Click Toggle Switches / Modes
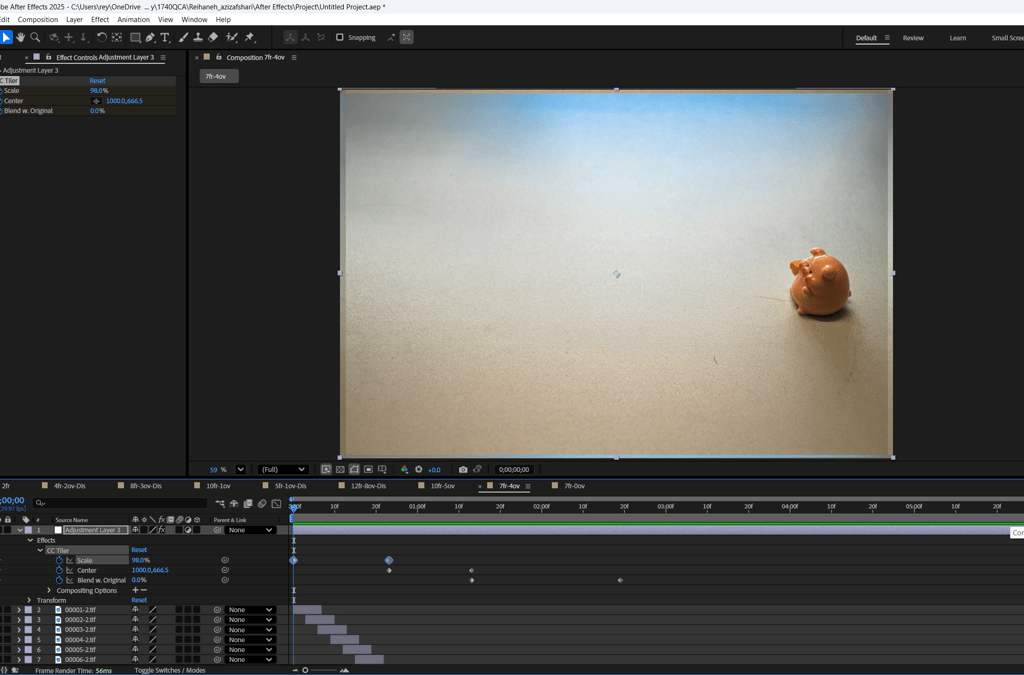This screenshot has width=1024, height=675. coord(170,670)
